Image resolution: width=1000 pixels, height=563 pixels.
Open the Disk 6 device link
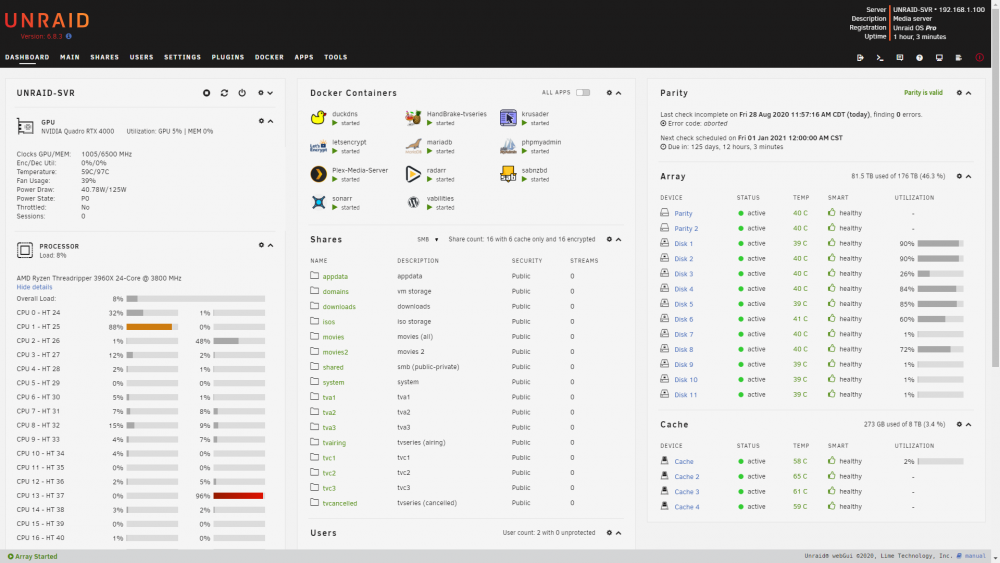684,319
